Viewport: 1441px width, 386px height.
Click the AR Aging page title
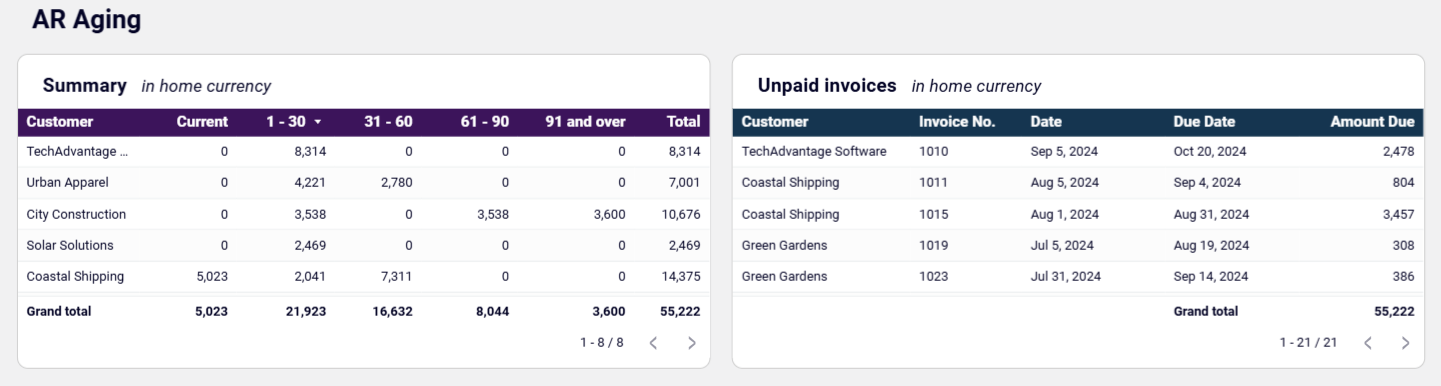[x=87, y=19]
